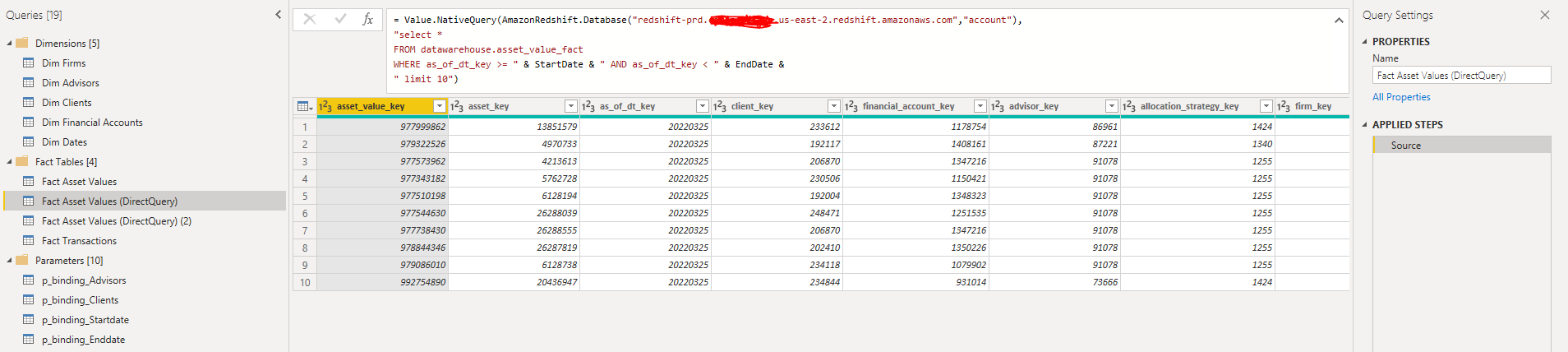Click the table icon beside Dim Financial Accounts
Screen dimensions: 1568x352
pos(29,122)
